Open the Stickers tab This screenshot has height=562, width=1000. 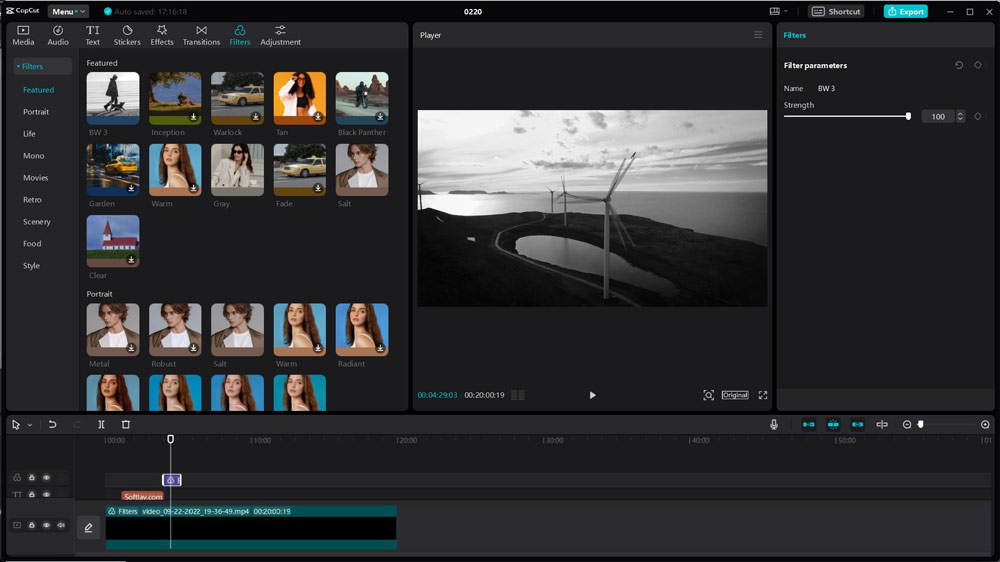(x=127, y=35)
